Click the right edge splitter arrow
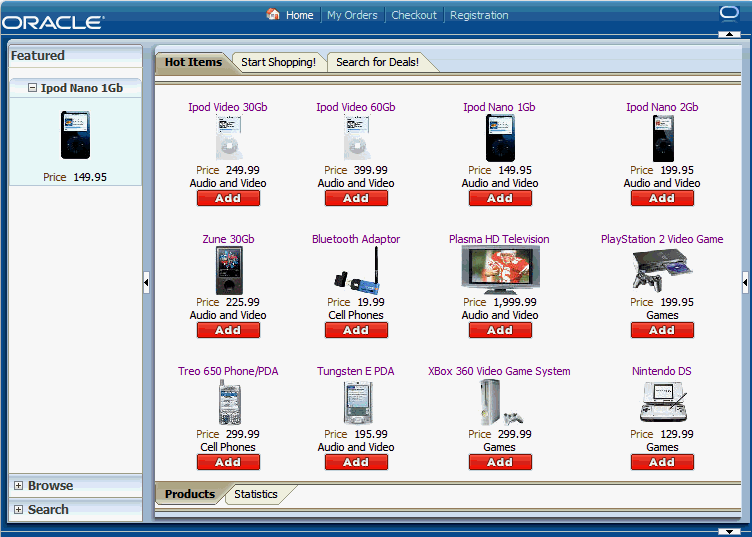The image size is (752, 537). point(745,282)
